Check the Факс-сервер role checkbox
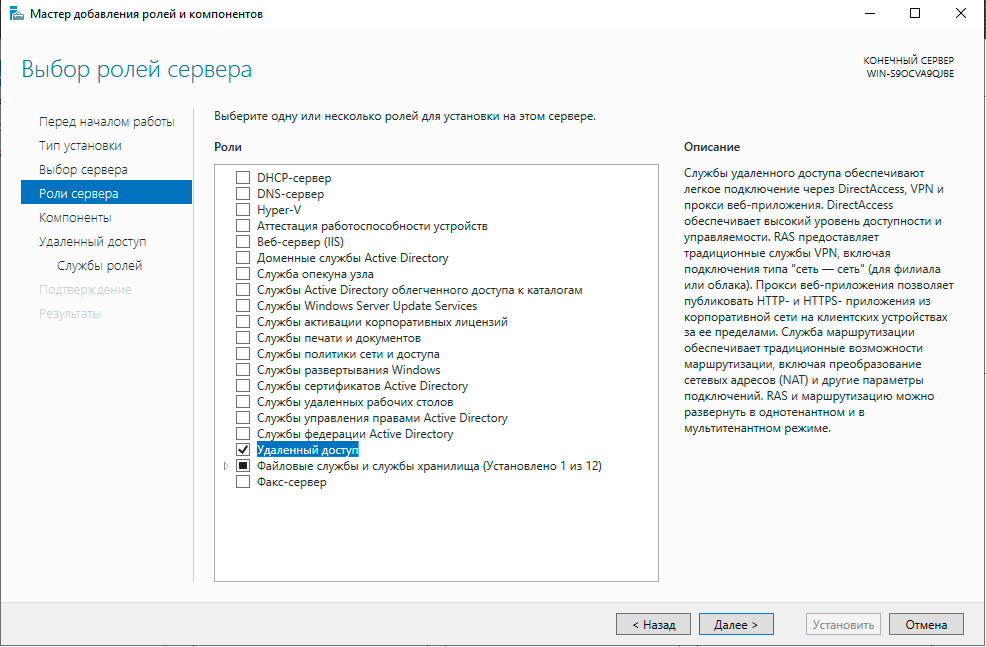 point(243,482)
